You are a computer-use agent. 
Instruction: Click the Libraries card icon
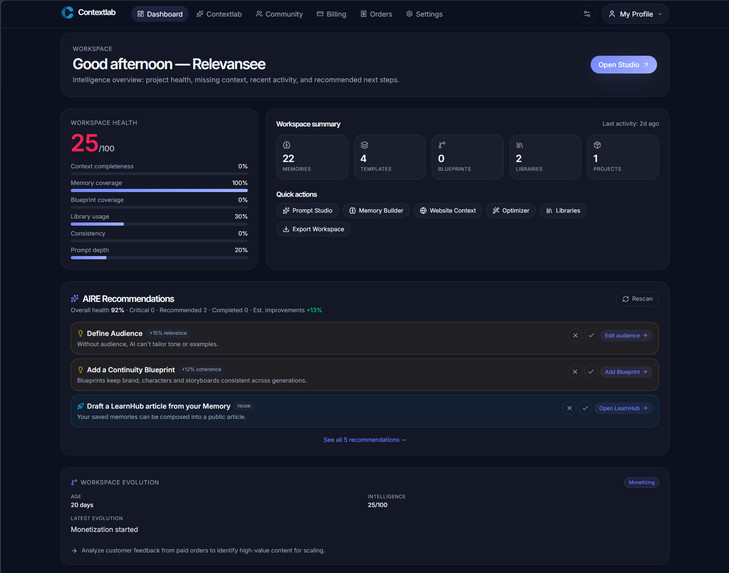point(519,145)
